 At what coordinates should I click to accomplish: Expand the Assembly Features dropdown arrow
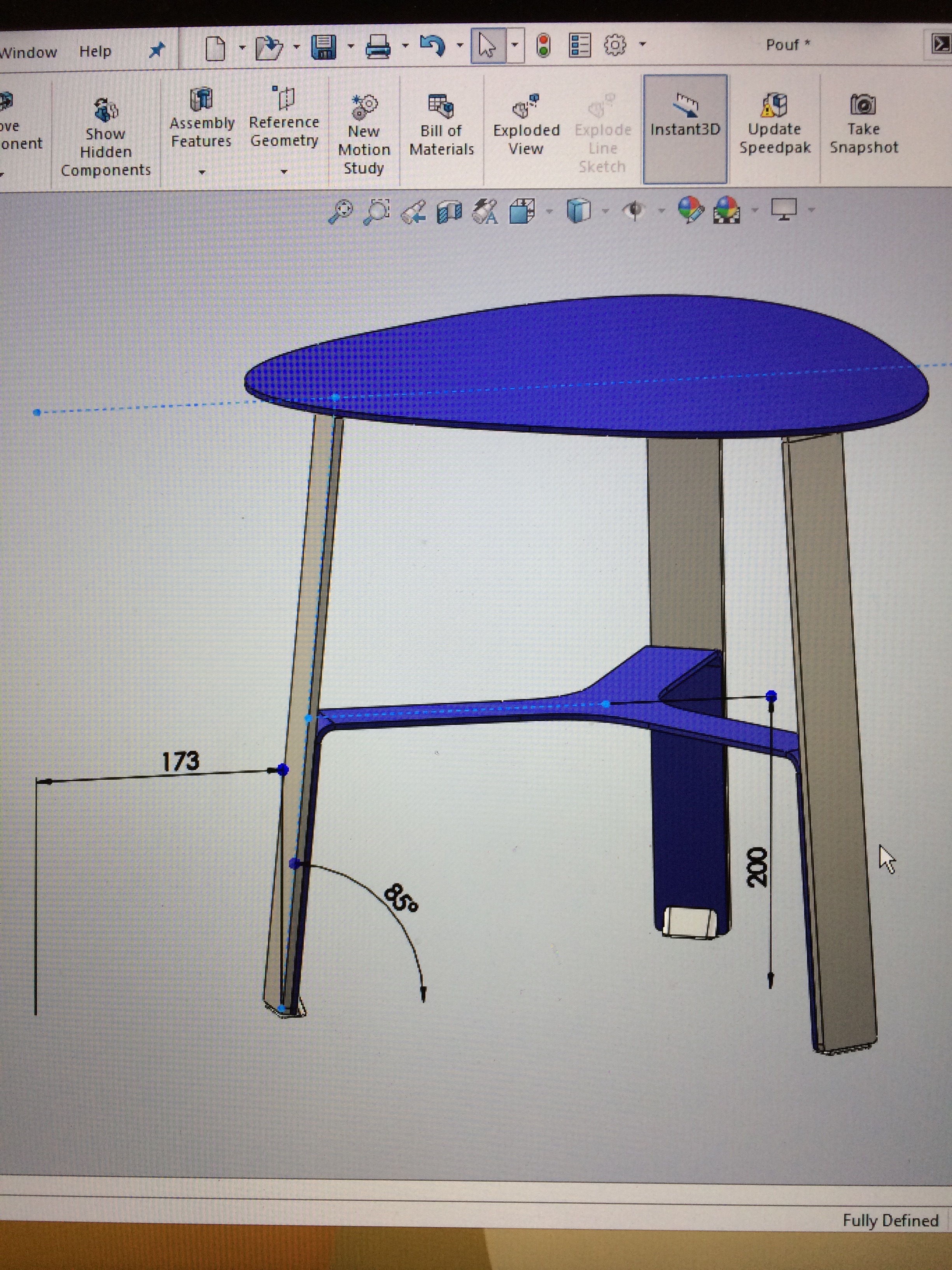(x=201, y=172)
